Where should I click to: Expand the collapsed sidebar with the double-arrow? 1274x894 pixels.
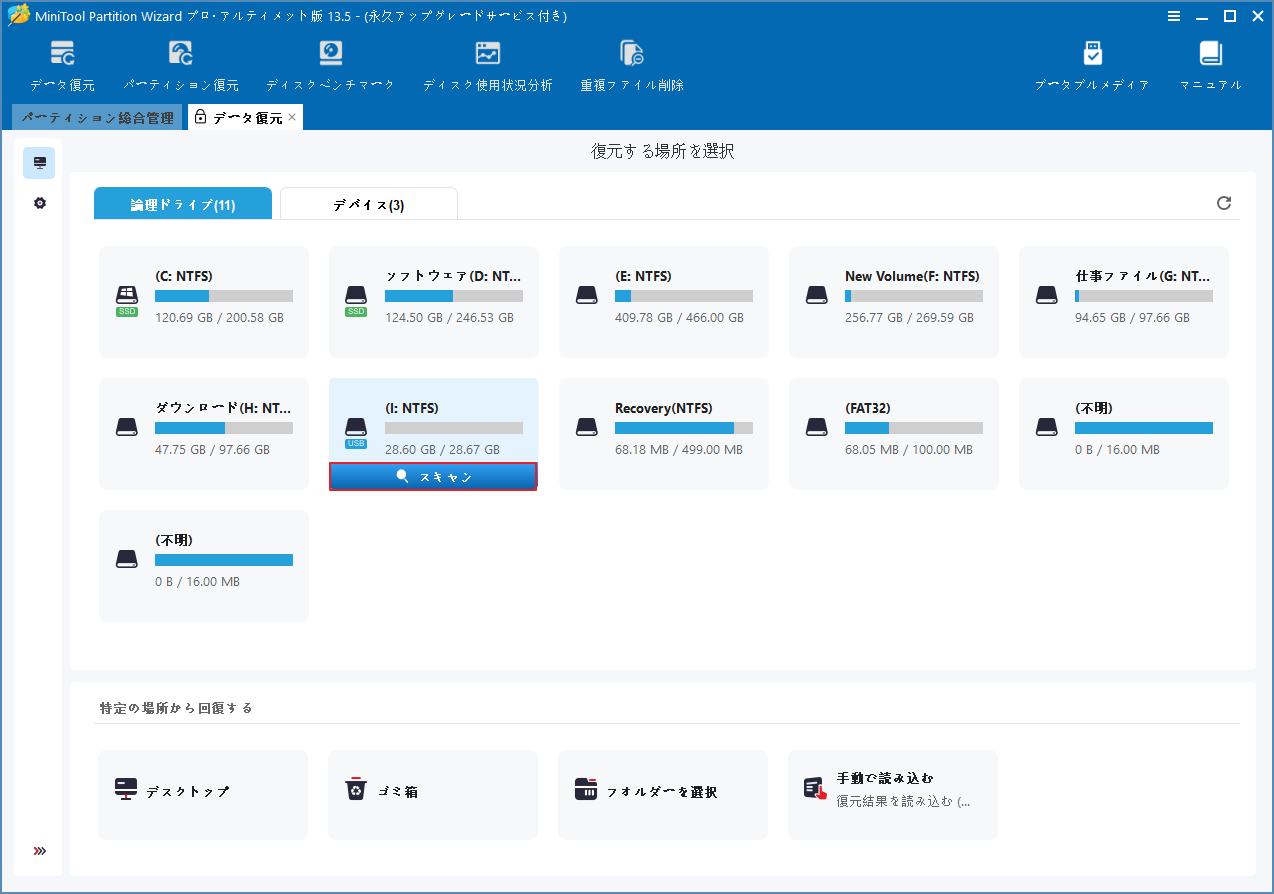pyautogui.click(x=39, y=851)
